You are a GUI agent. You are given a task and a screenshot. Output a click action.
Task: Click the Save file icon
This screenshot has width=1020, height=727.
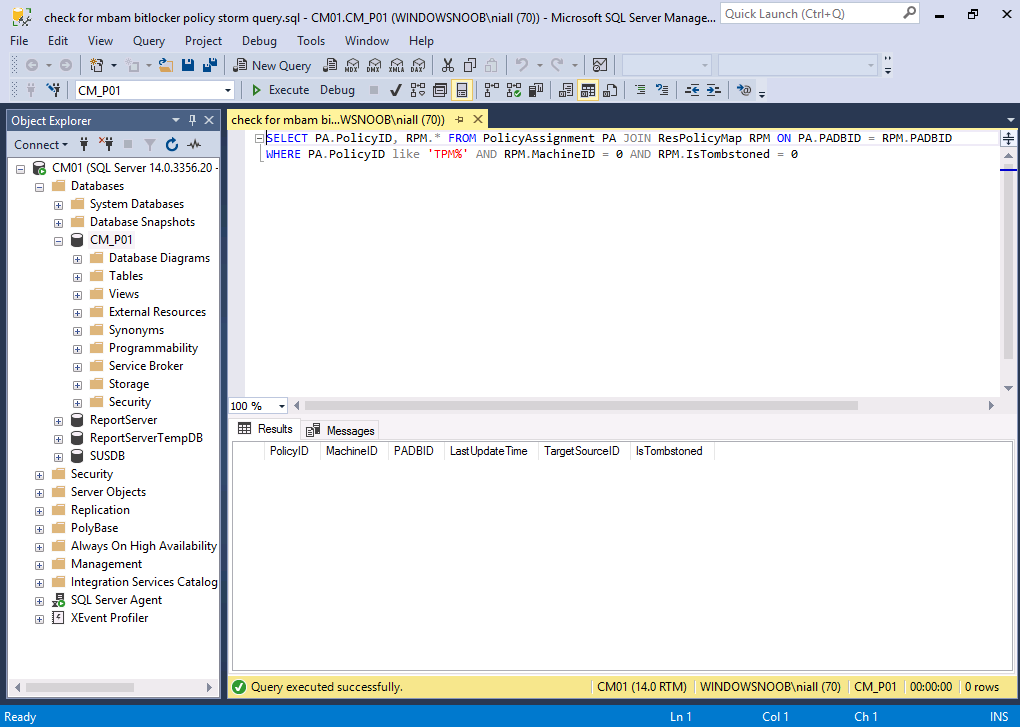click(x=188, y=65)
